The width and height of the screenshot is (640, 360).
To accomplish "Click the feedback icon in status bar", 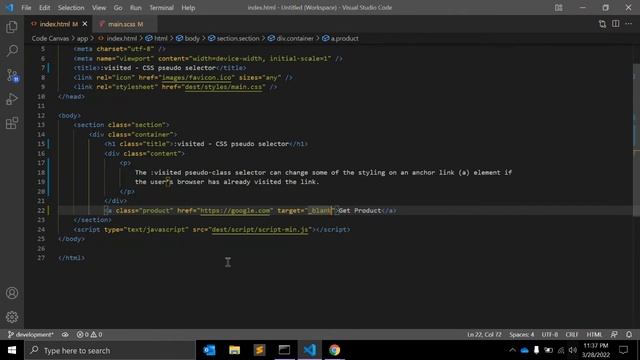I will (614, 334).
